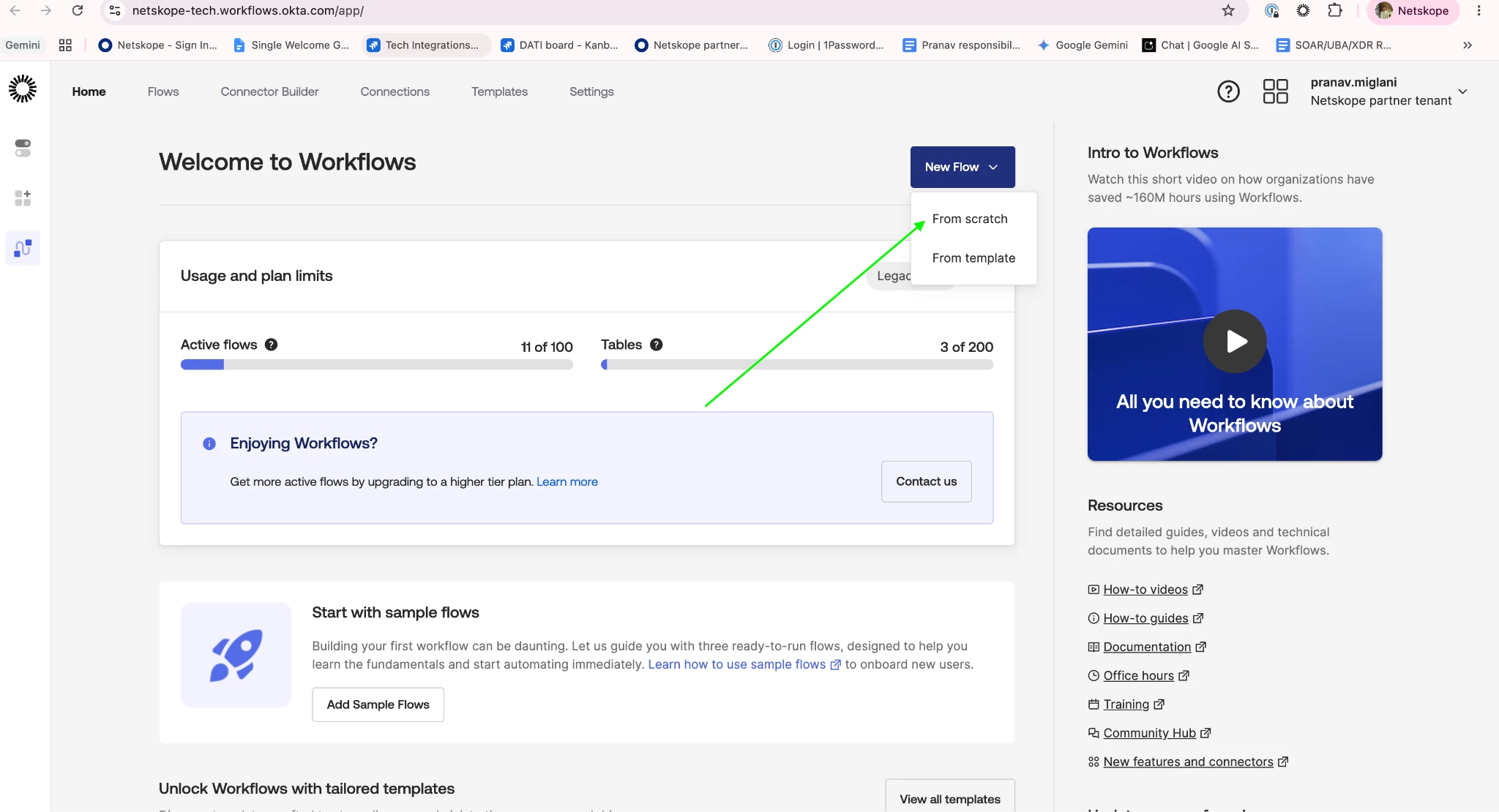Click the Tables usage progress bar
Image resolution: width=1499 pixels, height=812 pixels.
point(797,364)
